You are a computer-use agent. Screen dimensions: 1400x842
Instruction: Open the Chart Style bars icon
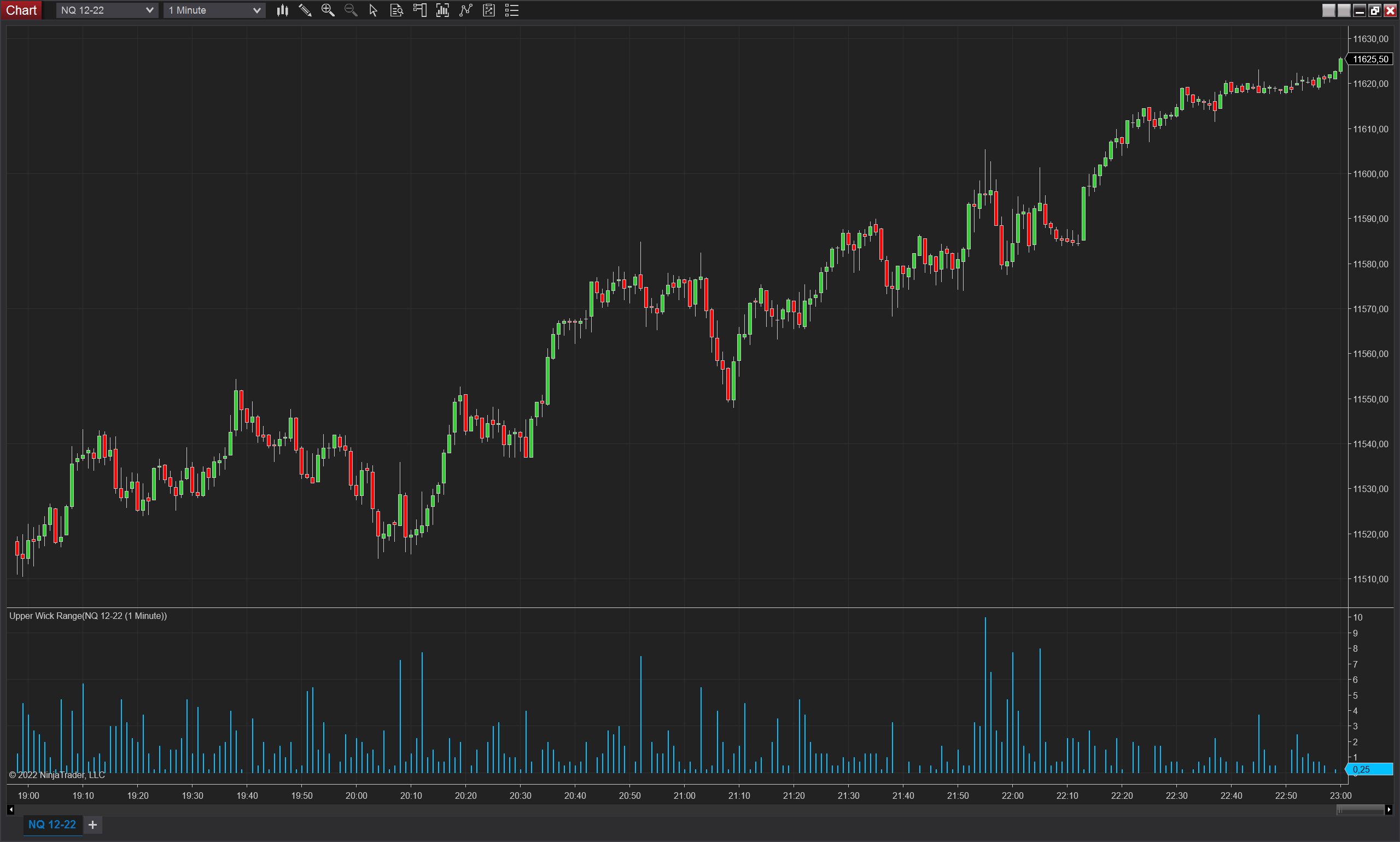pyautogui.click(x=282, y=10)
